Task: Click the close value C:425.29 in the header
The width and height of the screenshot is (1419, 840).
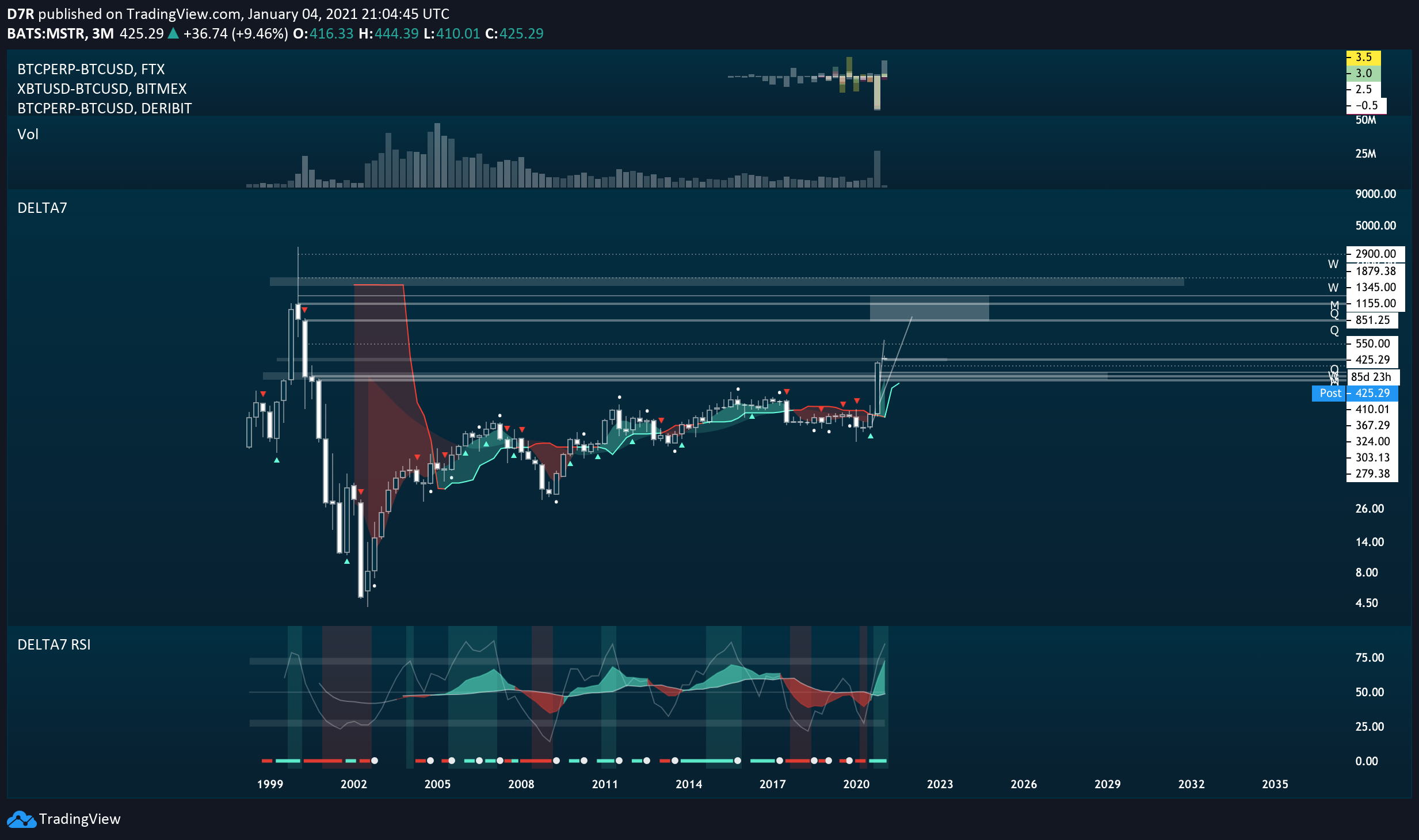Action: [x=514, y=33]
